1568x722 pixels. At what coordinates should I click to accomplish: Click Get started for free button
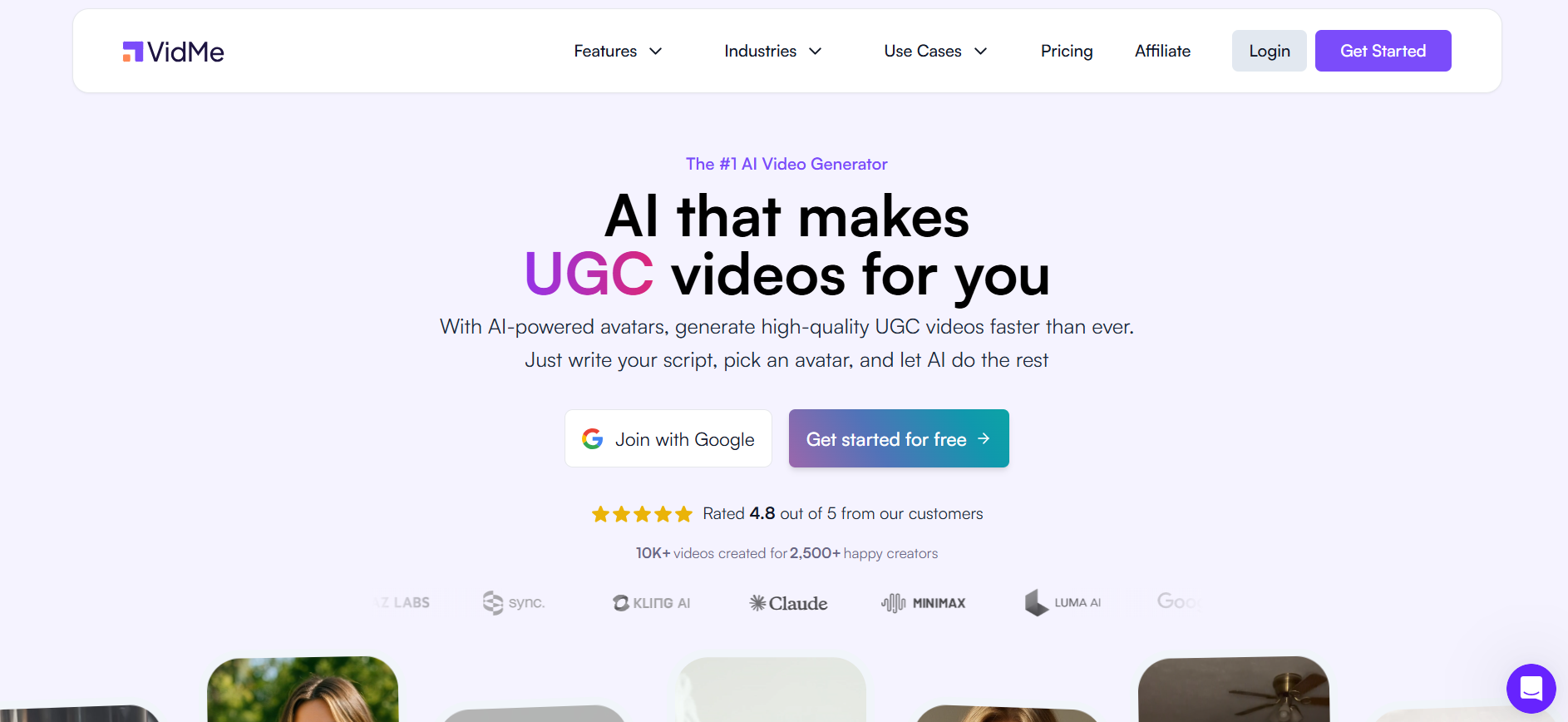tap(899, 438)
